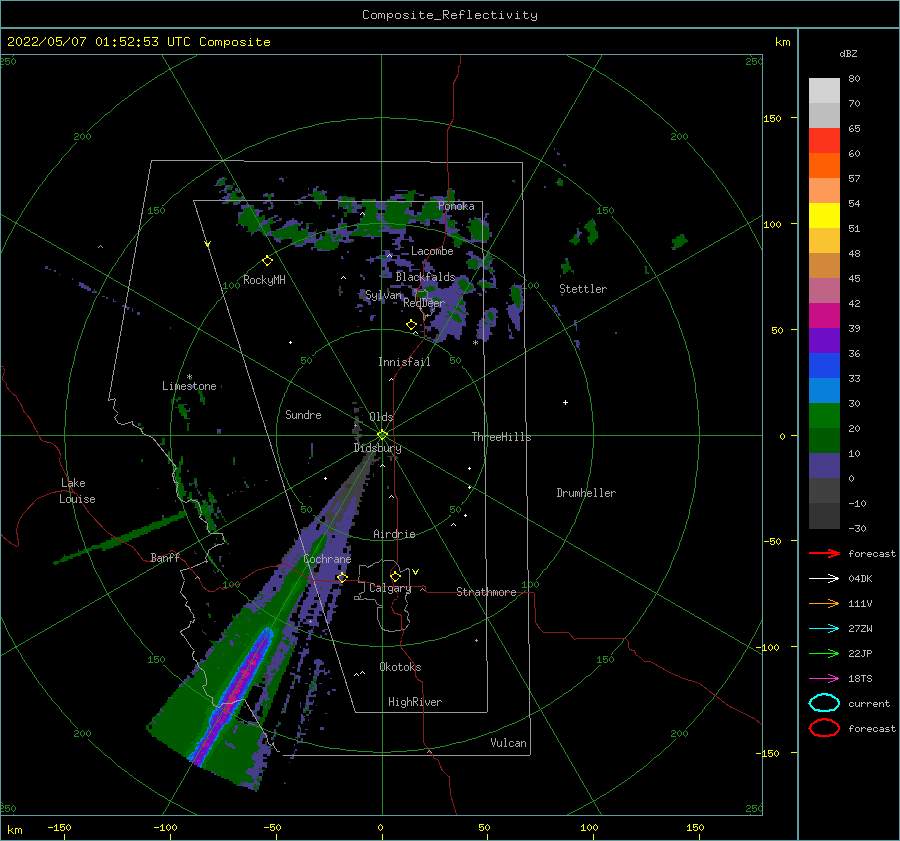Click the ThreeHills label
Screen dimensions: 900x841
(x=502, y=437)
